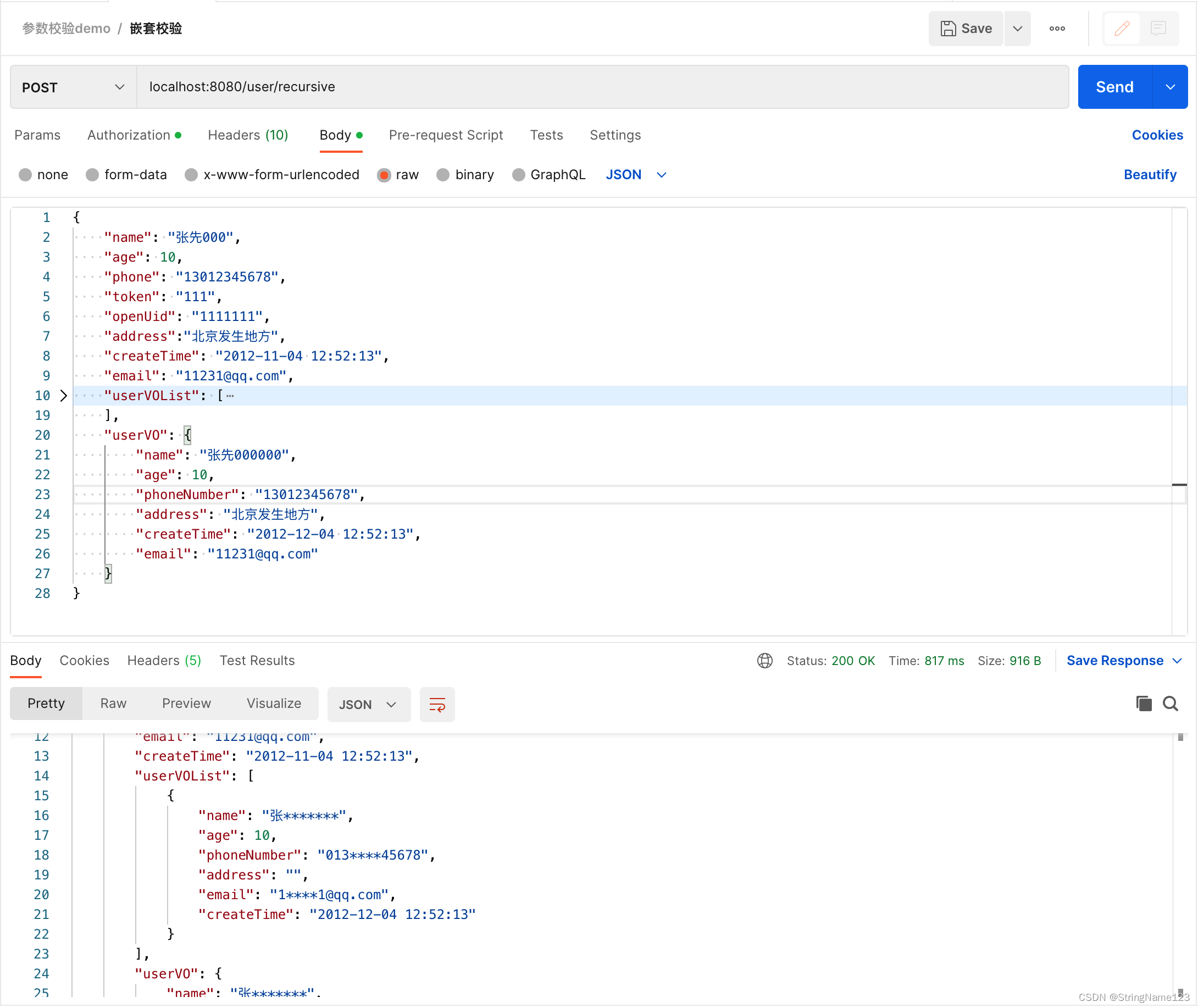
Task: Open the more actions ellipsis menu
Action: pos(1057,28)
